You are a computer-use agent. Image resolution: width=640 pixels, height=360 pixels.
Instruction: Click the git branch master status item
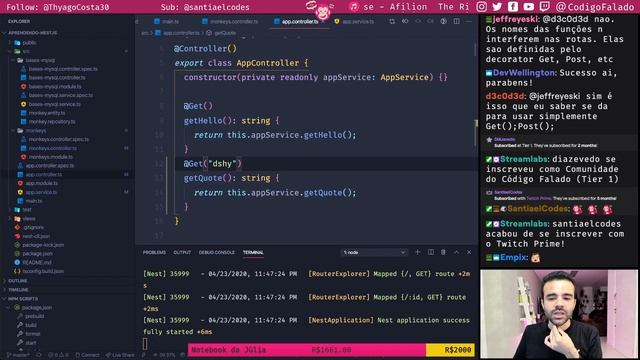click(17, 355)
